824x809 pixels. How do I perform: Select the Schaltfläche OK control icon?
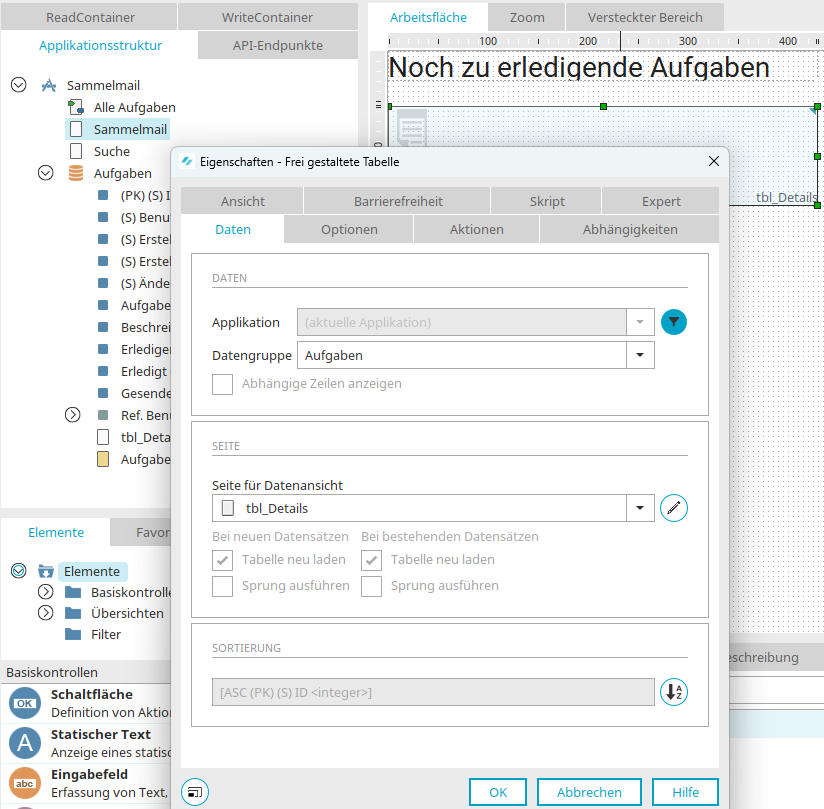tap(24, 703)
